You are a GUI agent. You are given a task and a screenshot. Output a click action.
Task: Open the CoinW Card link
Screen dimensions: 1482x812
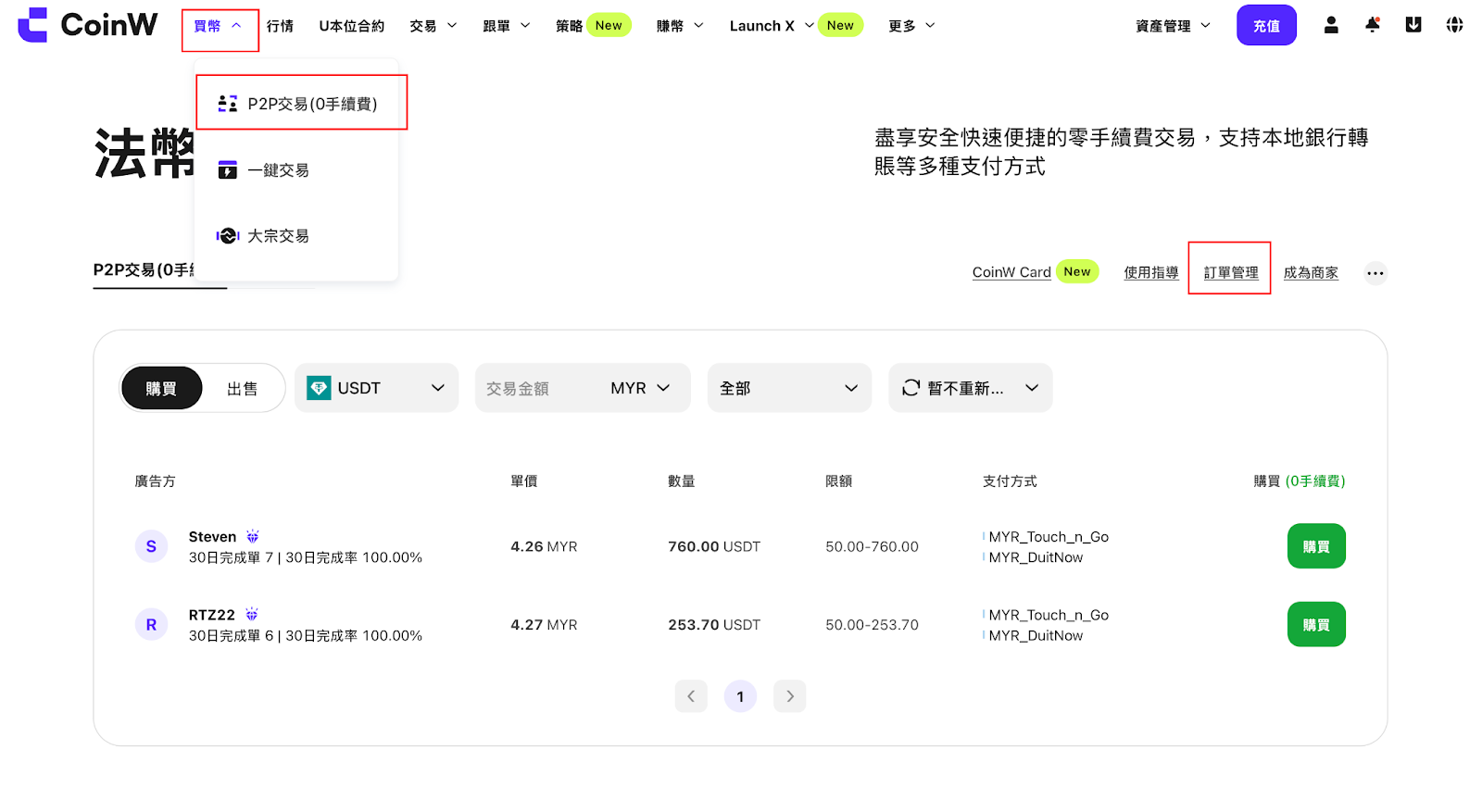1011,272
